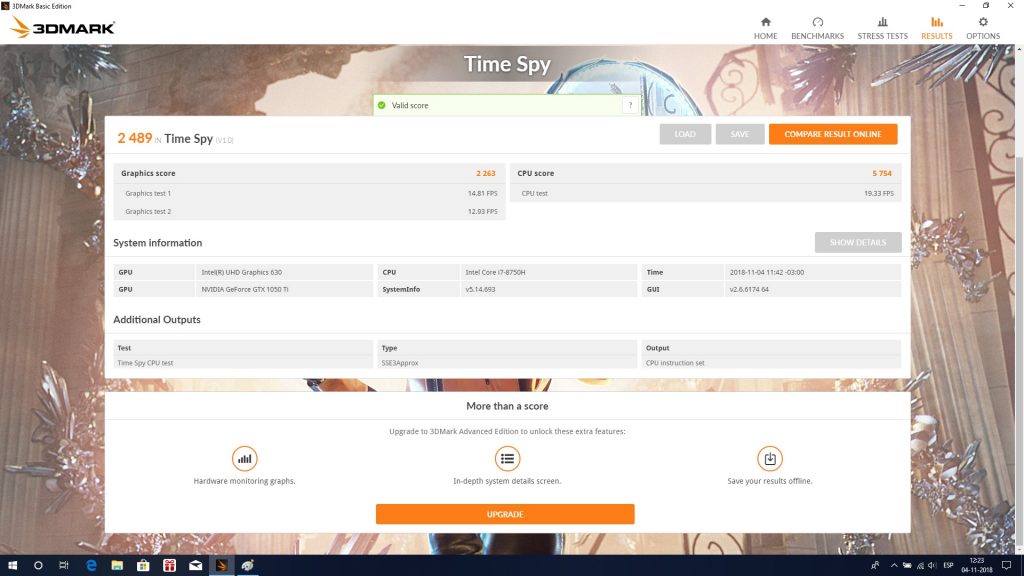
Task: Click the Upgrade button
Action: pyautogui.click(x=505, y=514)
